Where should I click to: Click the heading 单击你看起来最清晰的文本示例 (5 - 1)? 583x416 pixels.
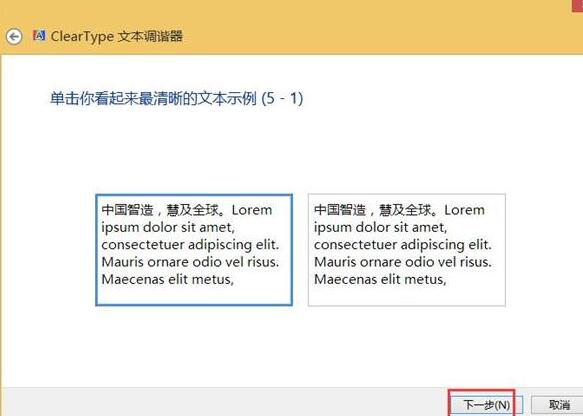pos(177,99)
